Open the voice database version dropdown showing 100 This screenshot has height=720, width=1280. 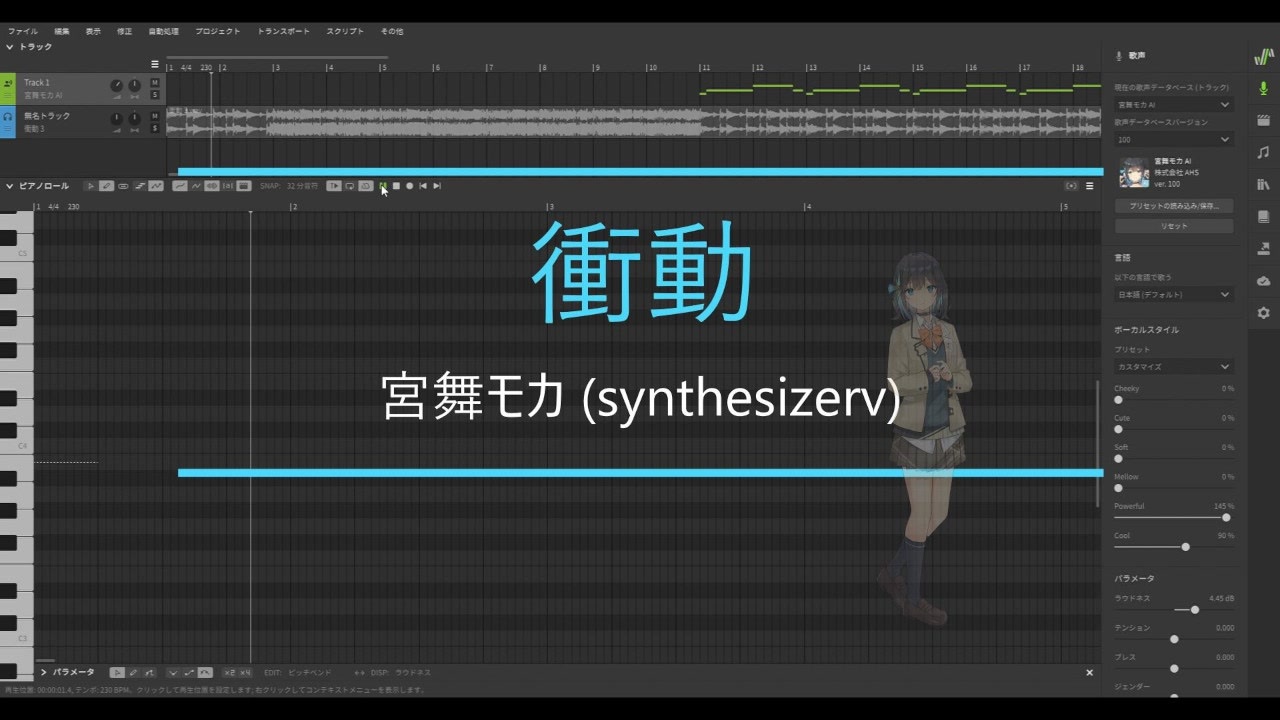coord(1175,139)
